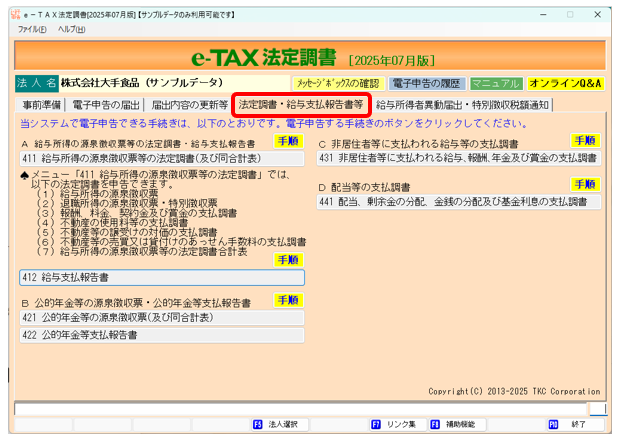Open 412 給与支払報告書
The height and width of the screenshot is (440, 620).
pos(160,277)
